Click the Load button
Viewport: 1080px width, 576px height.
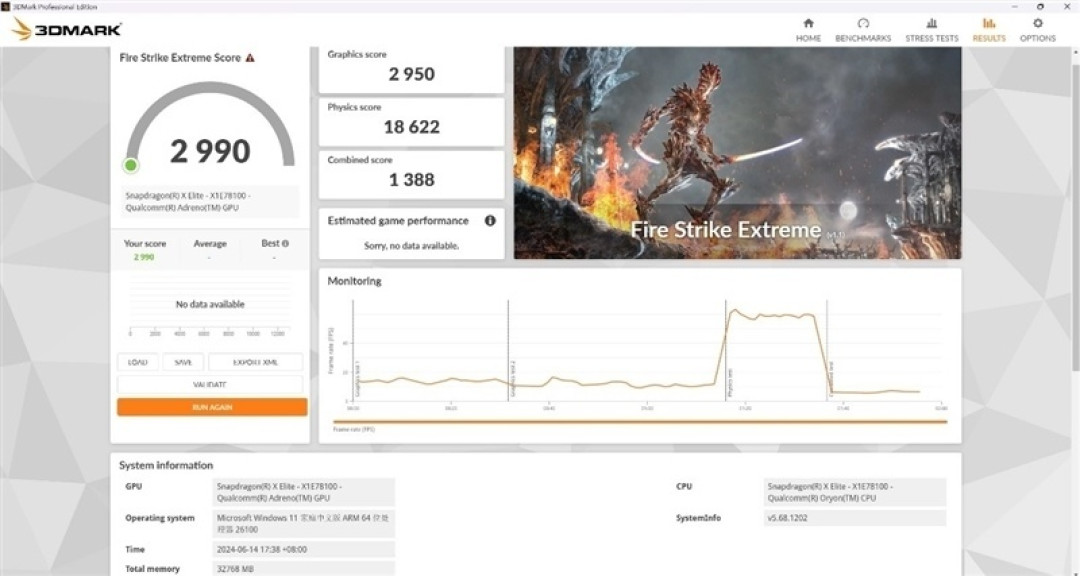pos(138,362)
